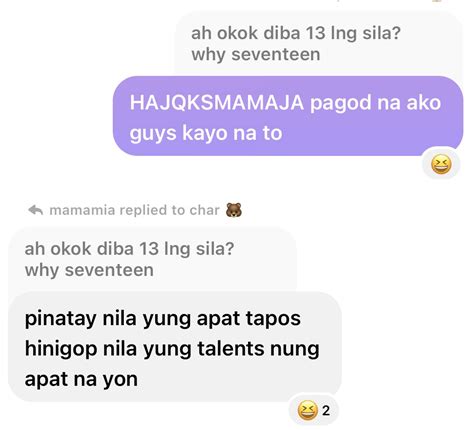Click the line 'apat na yon'
This screenshot has width=474, height=430.
(81, 380)
